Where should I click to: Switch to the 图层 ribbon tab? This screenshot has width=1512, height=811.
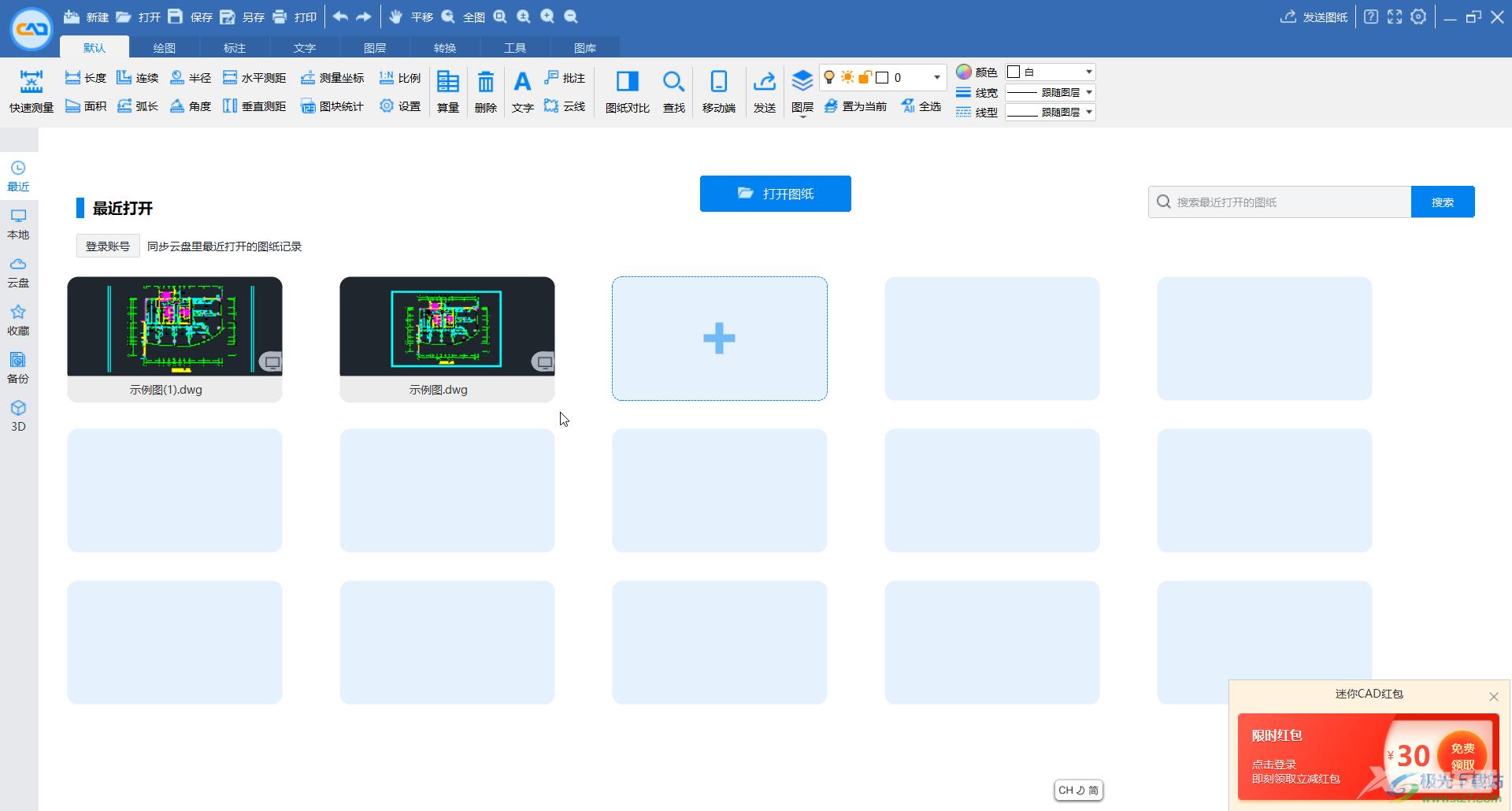point(375,47)
